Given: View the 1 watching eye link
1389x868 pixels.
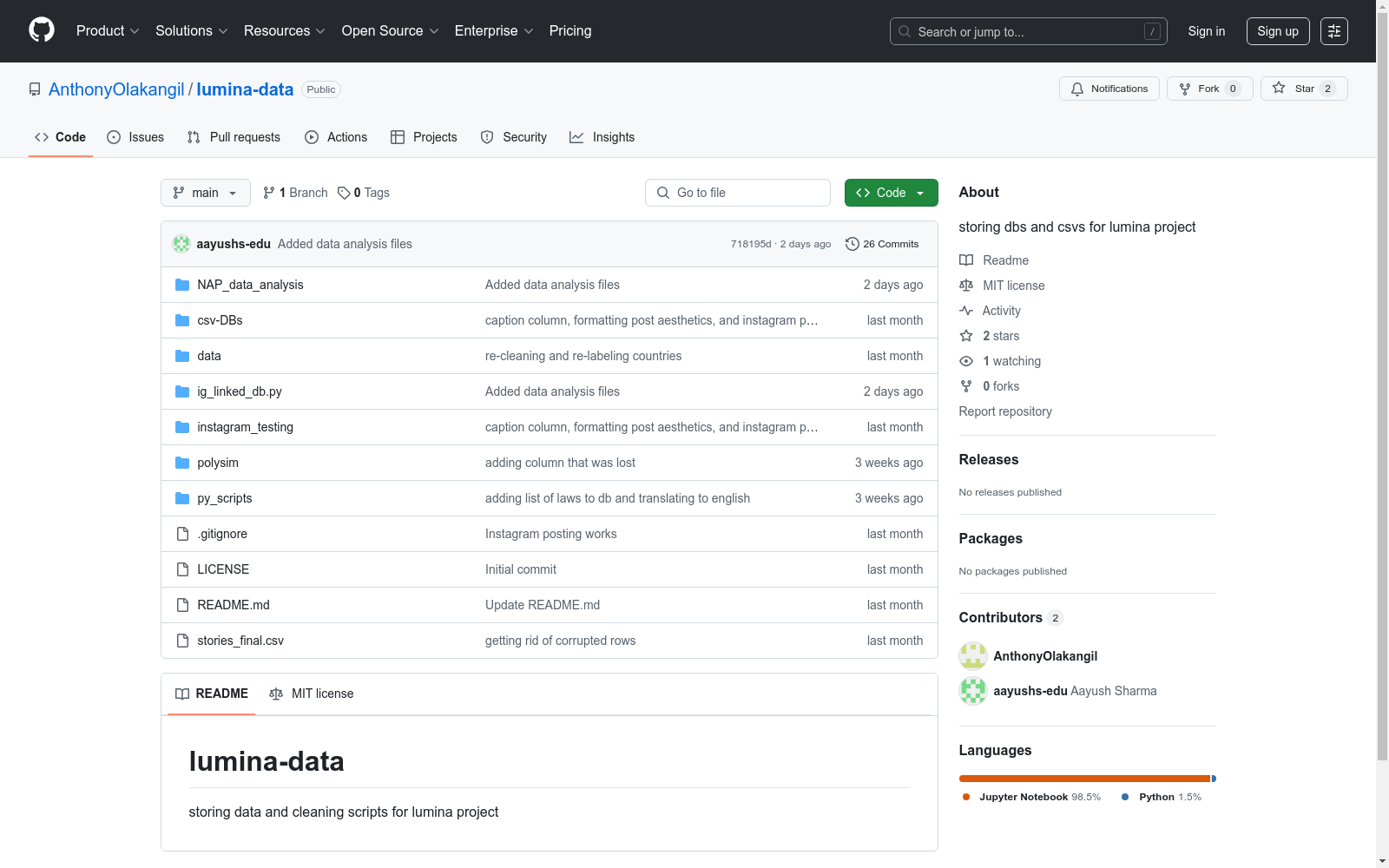Looking at the screenshot, I should 1000,361.
